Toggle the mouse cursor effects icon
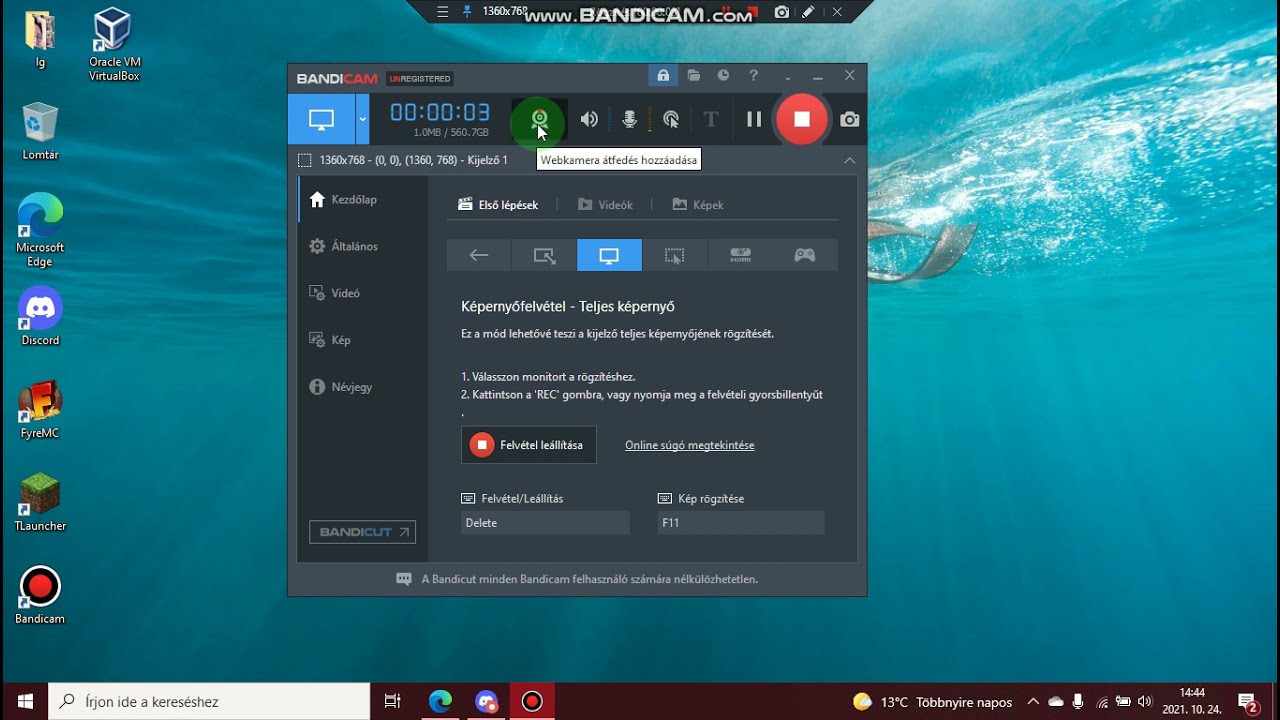The width and height of the screenshot is (1280, 720). click(671, 120)
